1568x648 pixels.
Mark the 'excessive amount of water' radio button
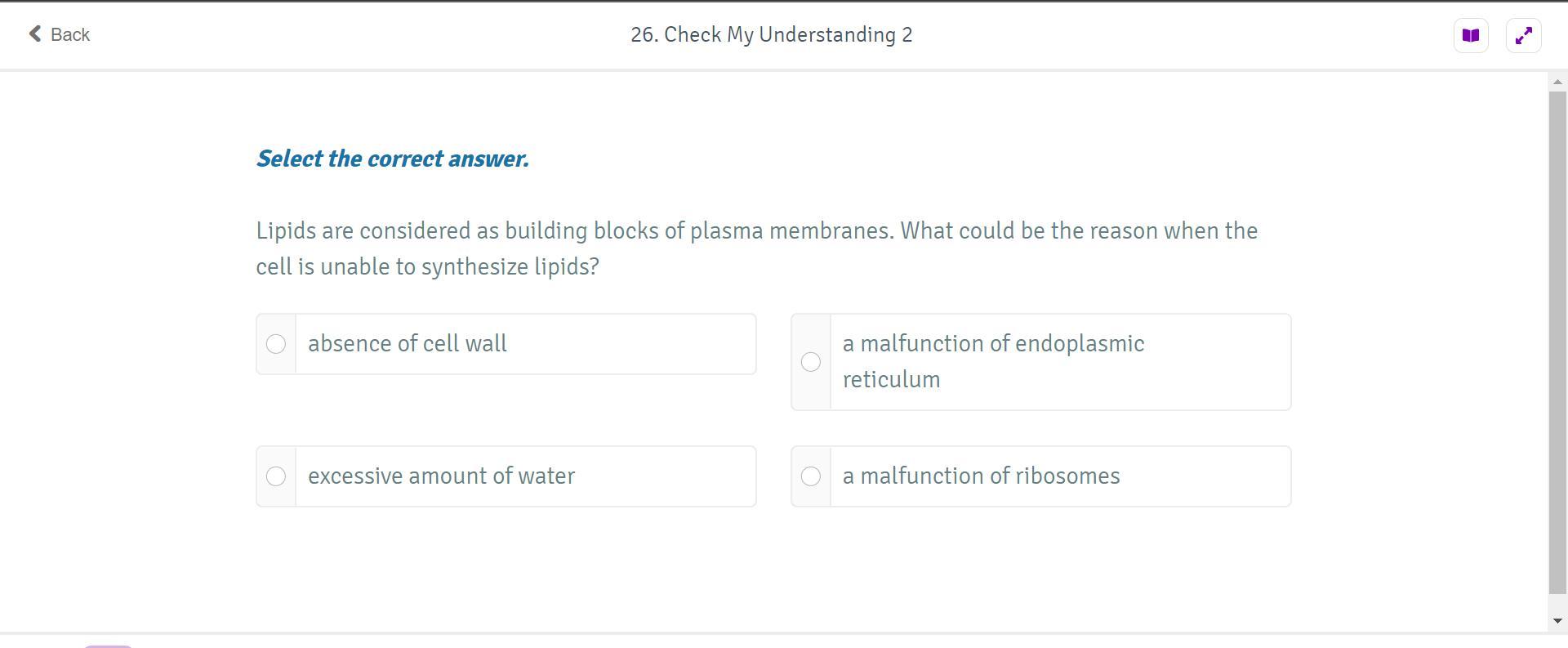click(x=276, y=476)
